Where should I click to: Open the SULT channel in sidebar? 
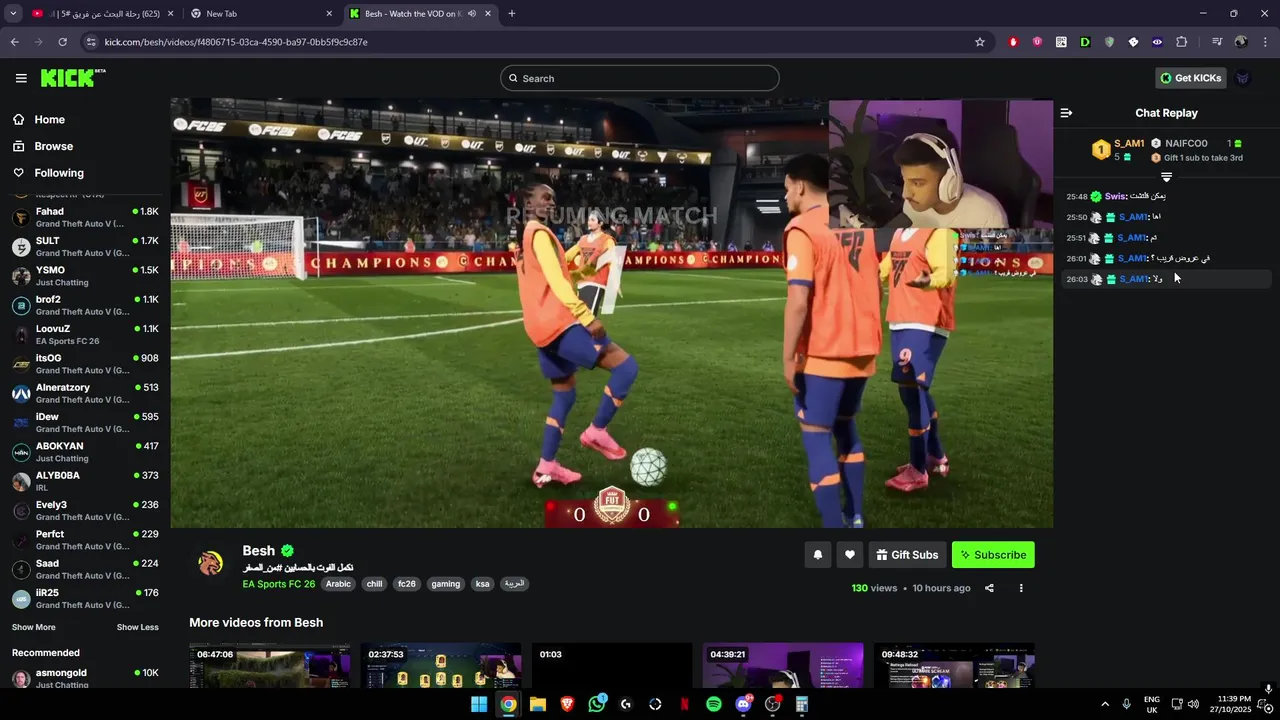(x=85, y=246)
